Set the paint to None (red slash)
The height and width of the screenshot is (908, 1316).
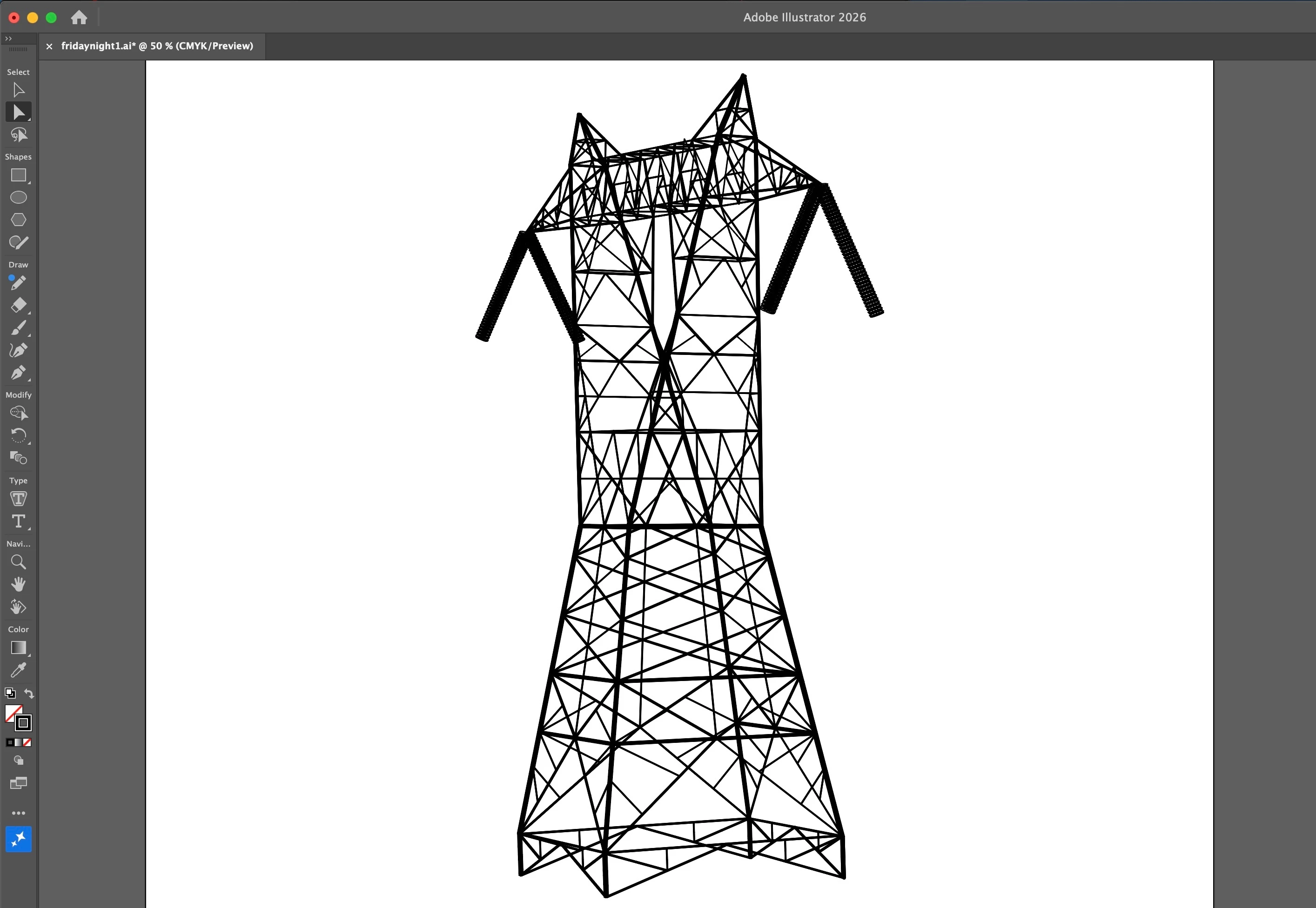(27, 742)
